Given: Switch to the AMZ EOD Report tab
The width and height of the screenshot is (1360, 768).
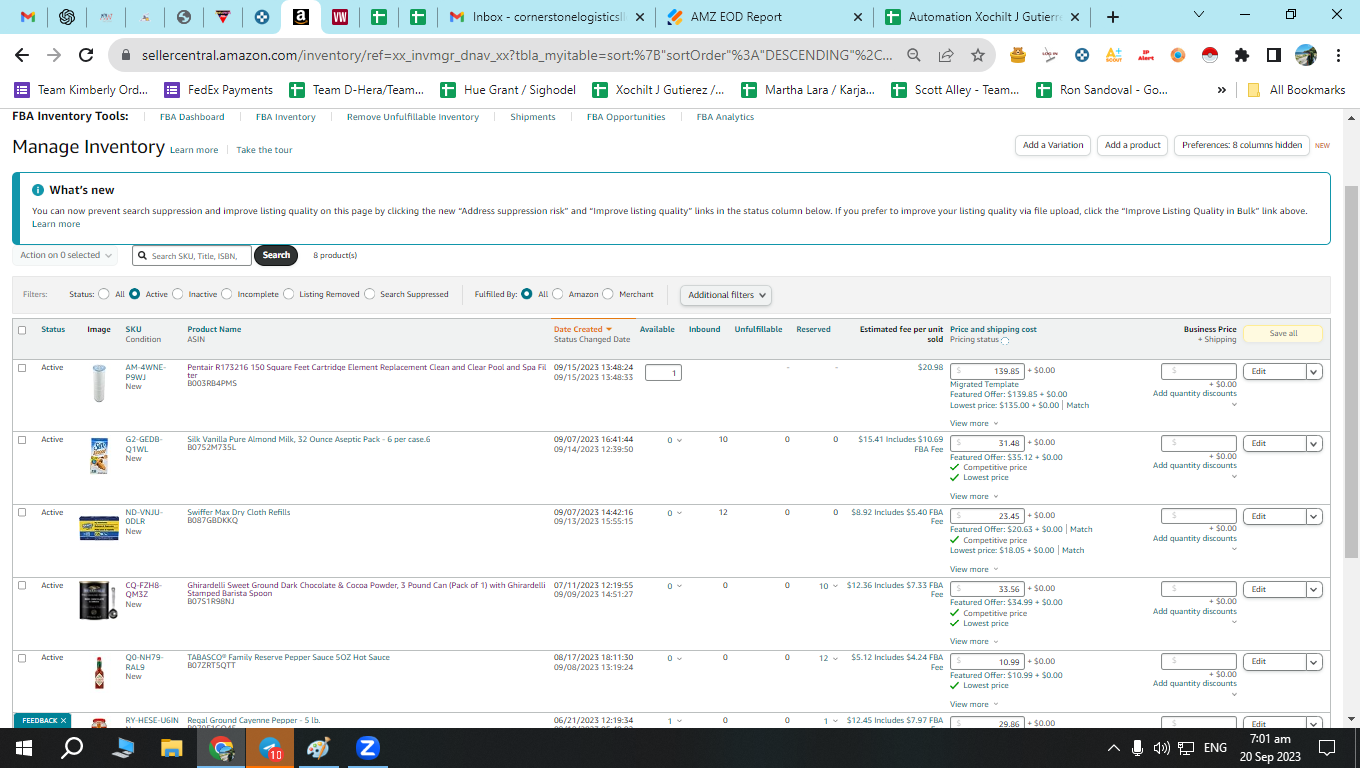Looking at the screenshot, I should point(765,17).
